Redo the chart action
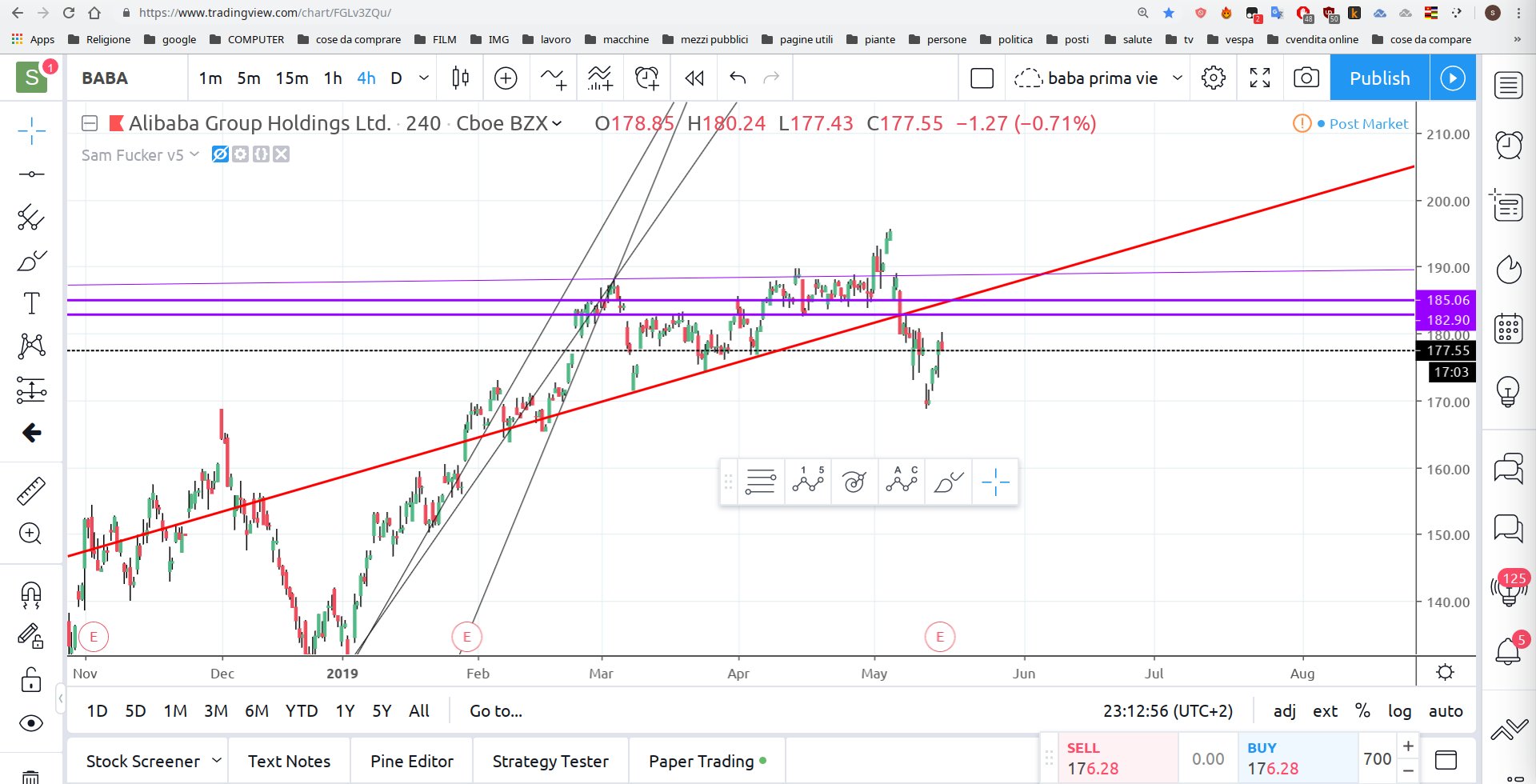Image resolution: width=1536 pixels, height=784 pixels. [771, 78]
